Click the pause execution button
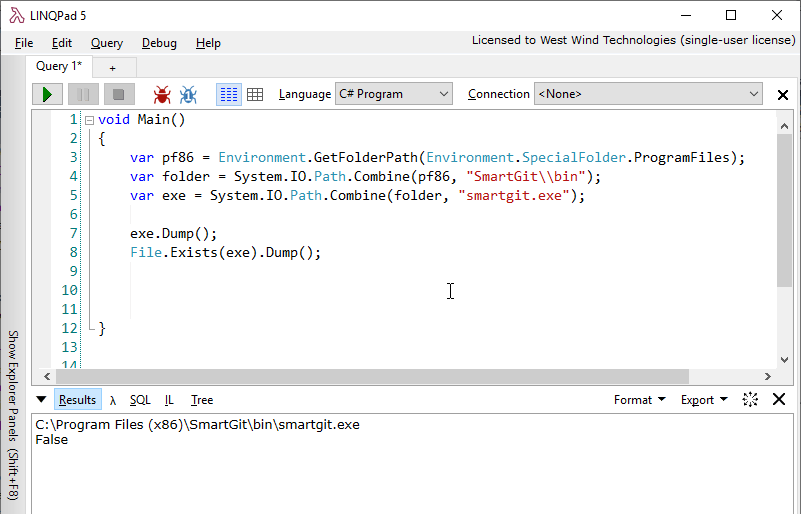Image resolution: width=801 pixels, height=514 pixels. tap(83, 95)
